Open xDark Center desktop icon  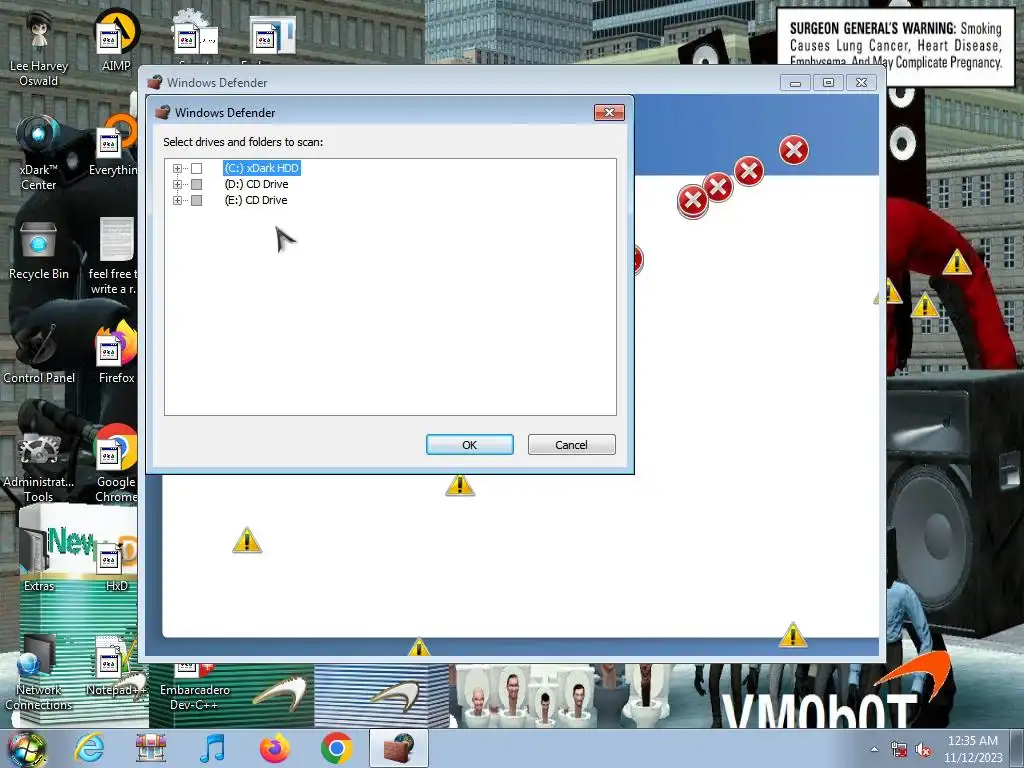tap(39, 152)
